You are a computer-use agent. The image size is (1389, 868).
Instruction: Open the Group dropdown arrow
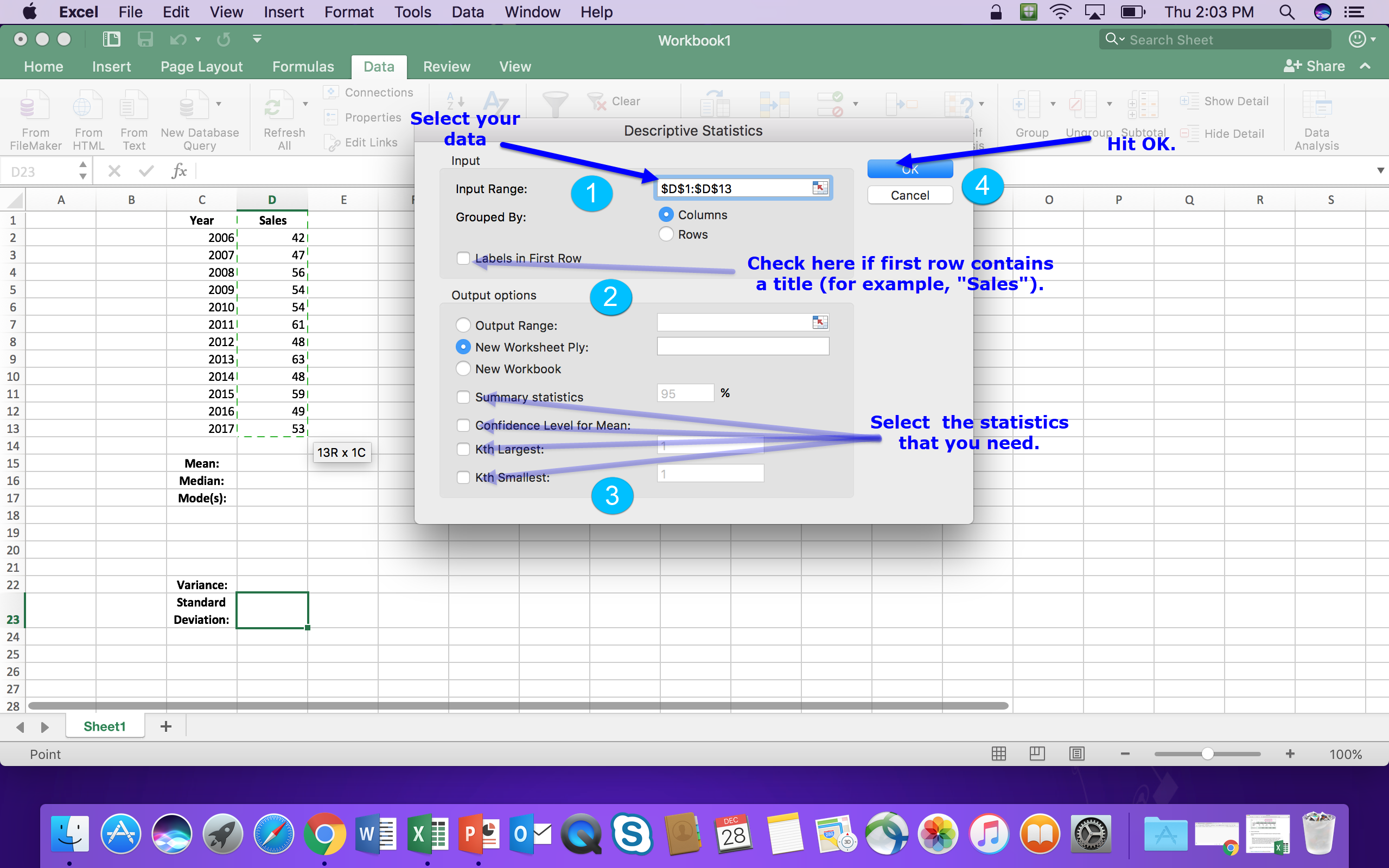click(1053, 104)
